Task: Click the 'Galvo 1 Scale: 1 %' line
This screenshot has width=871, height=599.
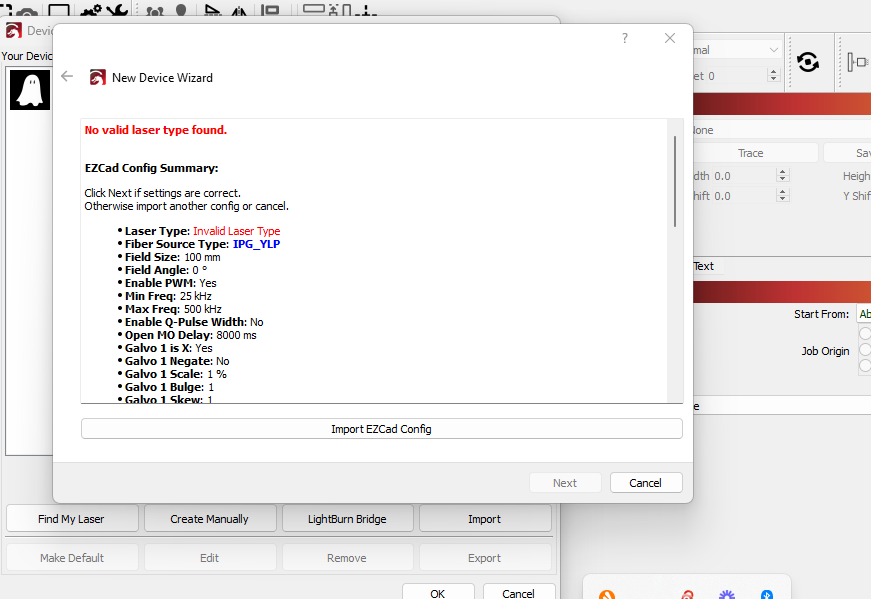Action: coord(176,374)
